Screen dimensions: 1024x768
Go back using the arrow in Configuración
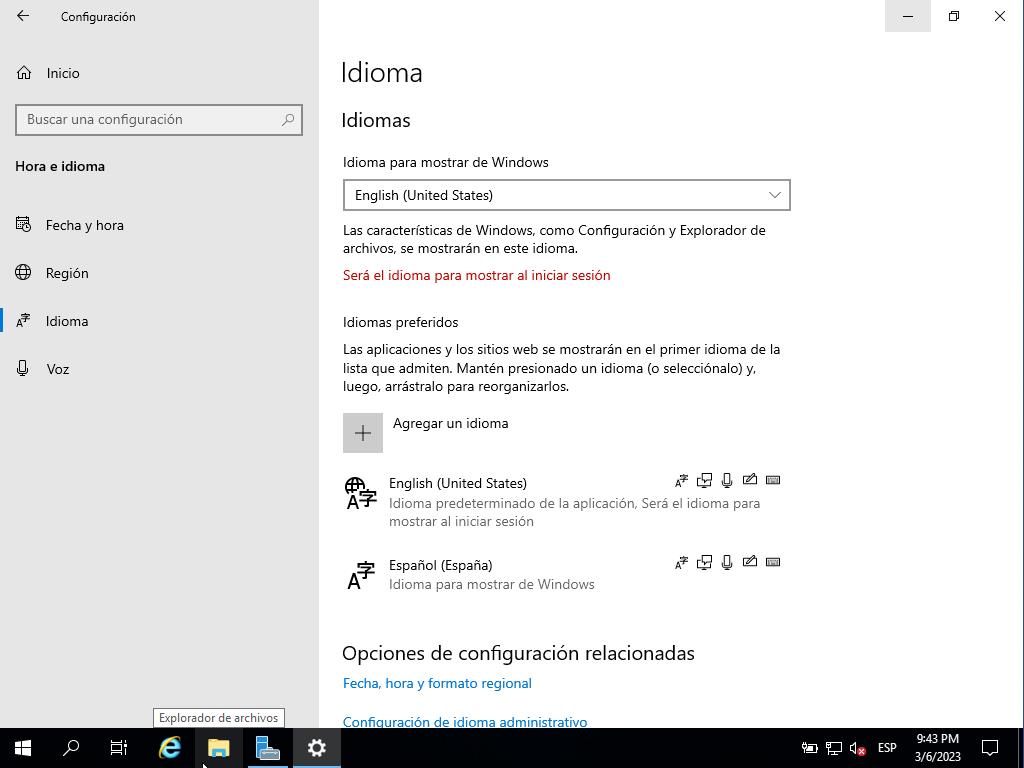point(23,16)
